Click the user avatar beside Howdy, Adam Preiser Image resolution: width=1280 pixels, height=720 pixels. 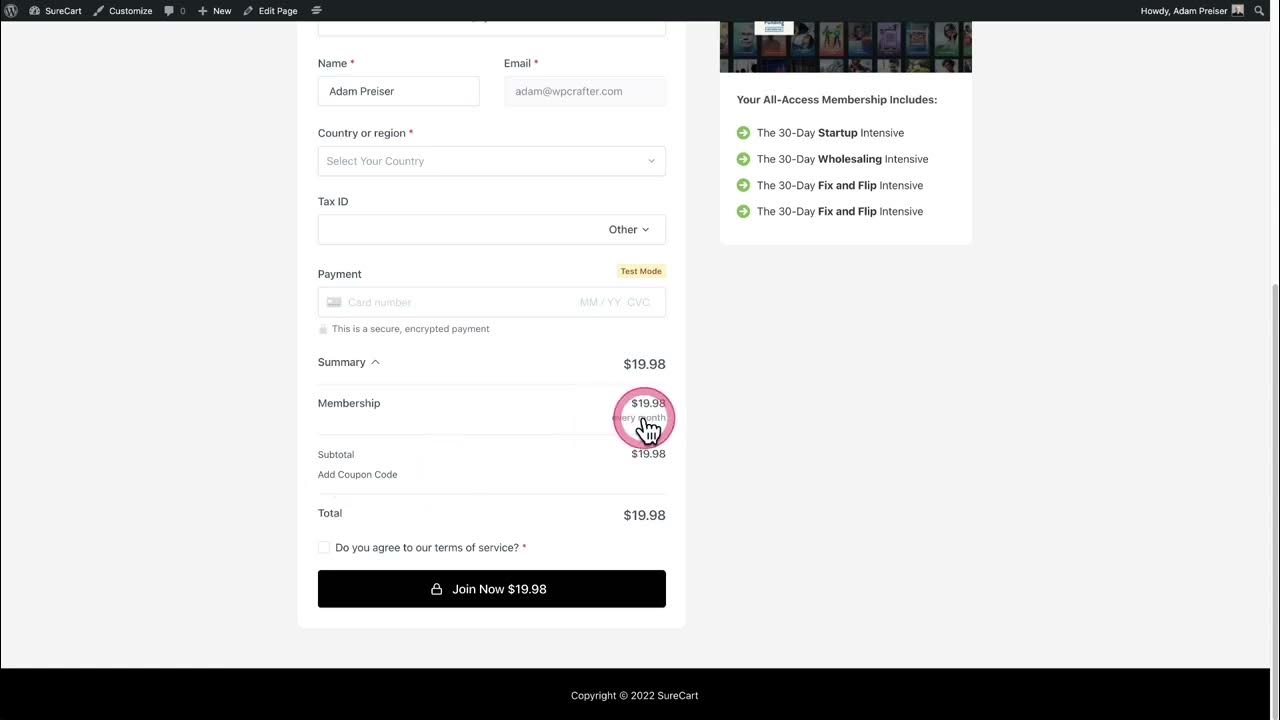[1238, 10]
